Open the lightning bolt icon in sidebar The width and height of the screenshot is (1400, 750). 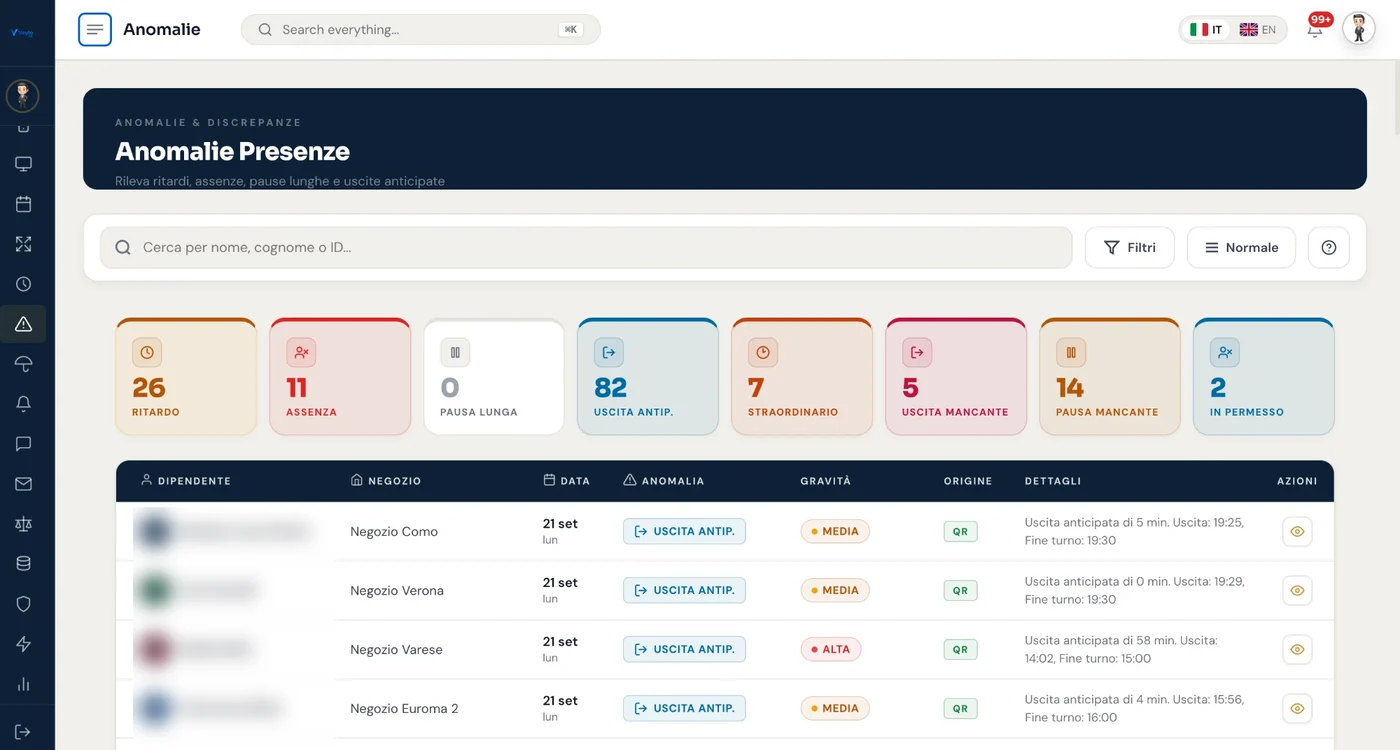click(23, 644)
